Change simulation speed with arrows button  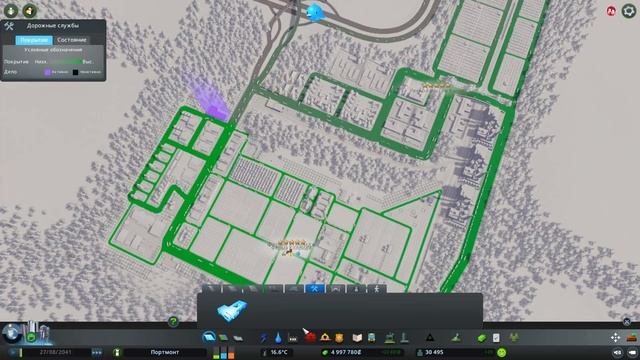coord(97,352)
